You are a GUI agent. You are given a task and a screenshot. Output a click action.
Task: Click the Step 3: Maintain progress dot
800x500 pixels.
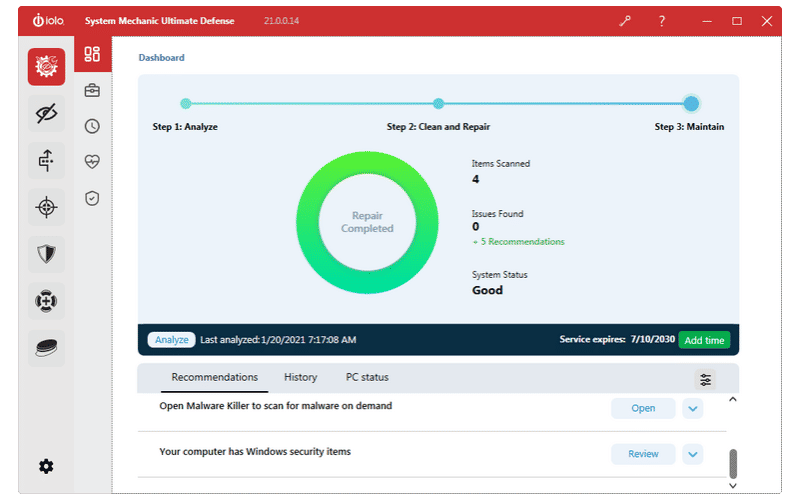coord(691,104)
